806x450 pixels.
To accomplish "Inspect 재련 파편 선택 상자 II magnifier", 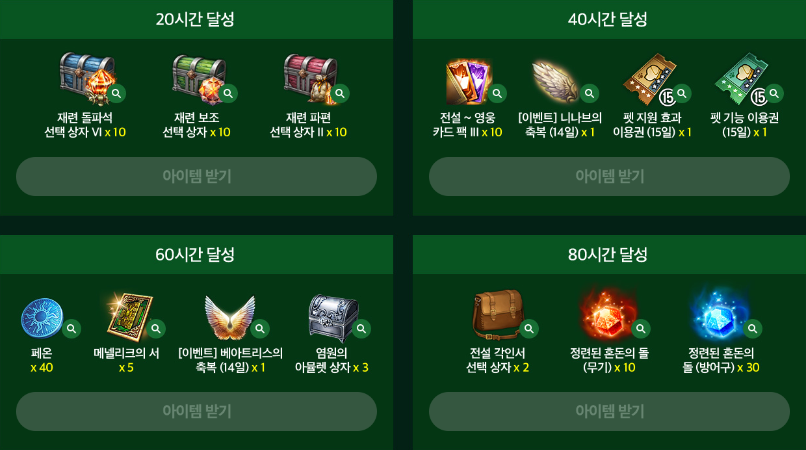I will 340,94.
